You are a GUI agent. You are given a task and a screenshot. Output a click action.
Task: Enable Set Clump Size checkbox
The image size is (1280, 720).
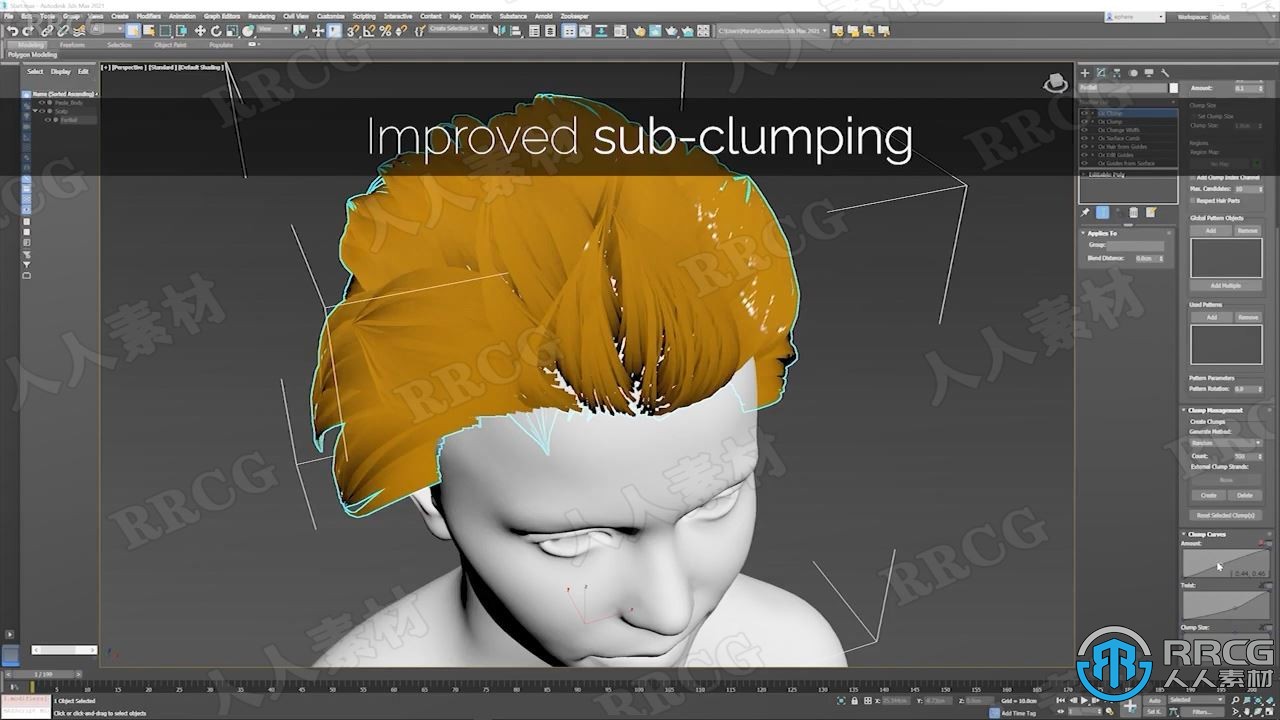(1193, 116)
